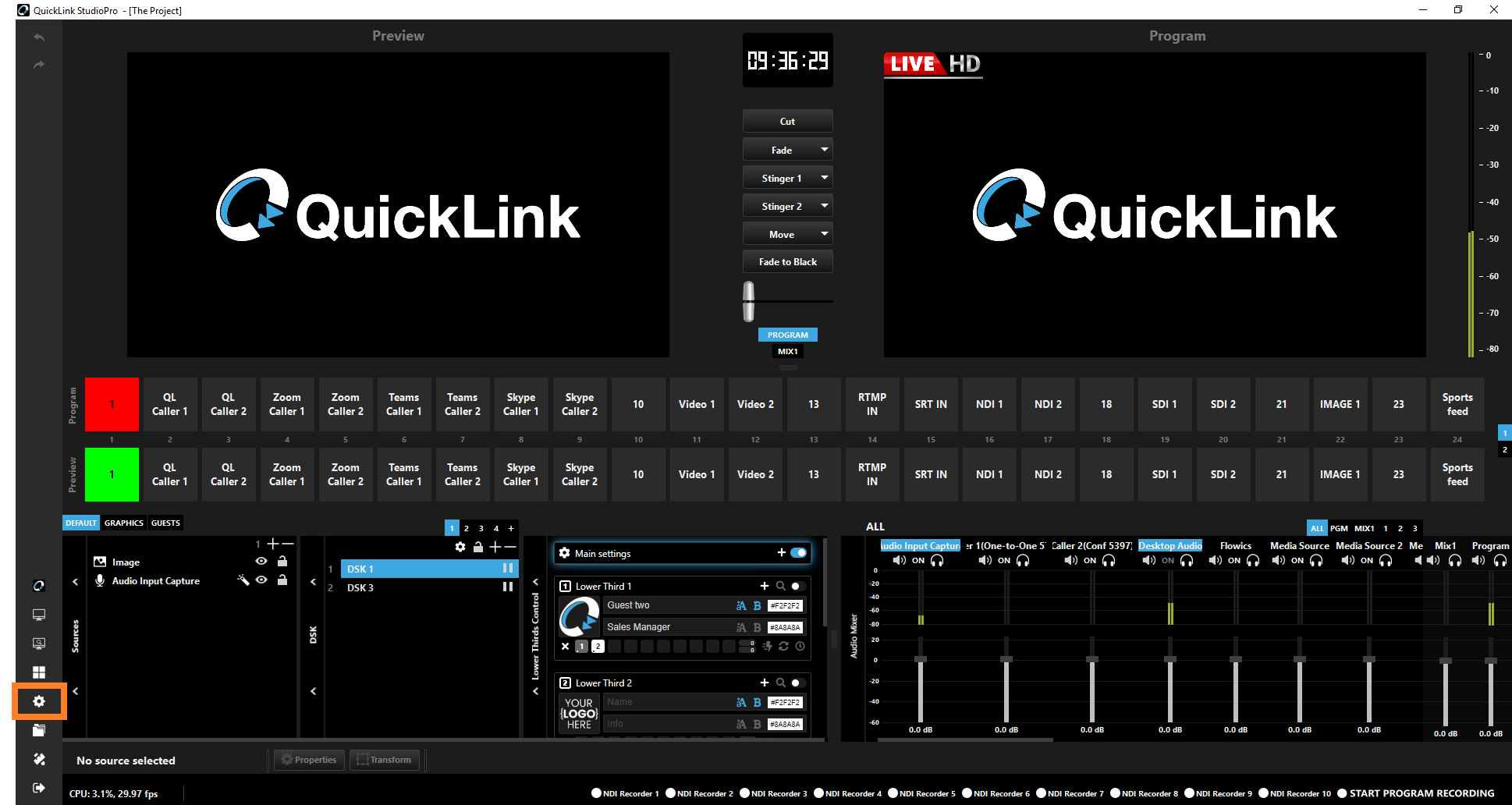Toggle the ON button for Media Source
Viewport: 1512px width, 805px height.
[1297, 560]
